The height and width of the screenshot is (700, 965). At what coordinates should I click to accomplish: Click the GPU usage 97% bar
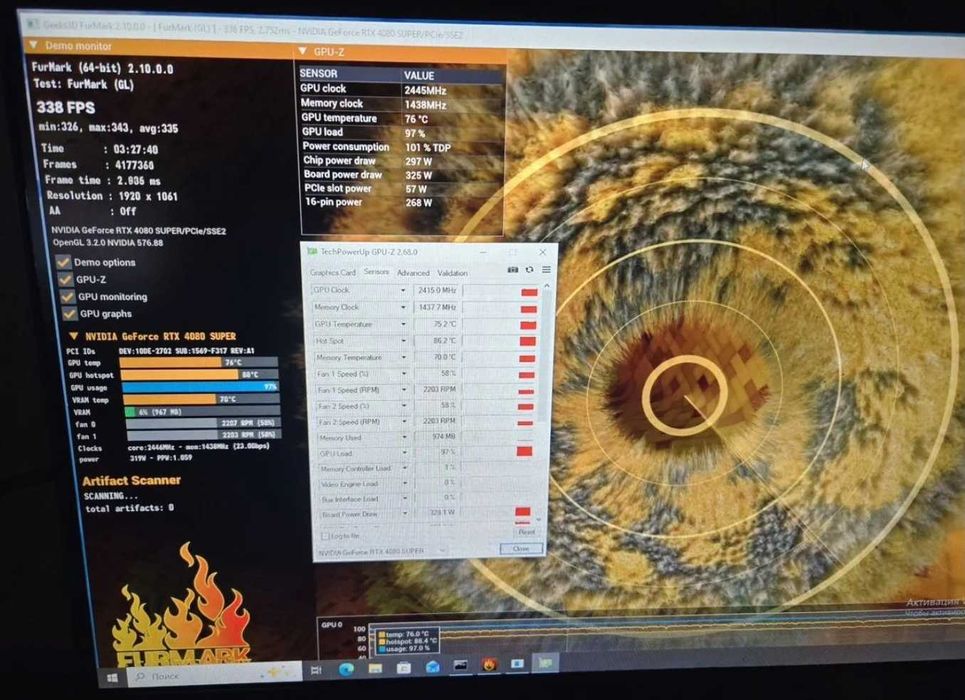tap(200, 387)
